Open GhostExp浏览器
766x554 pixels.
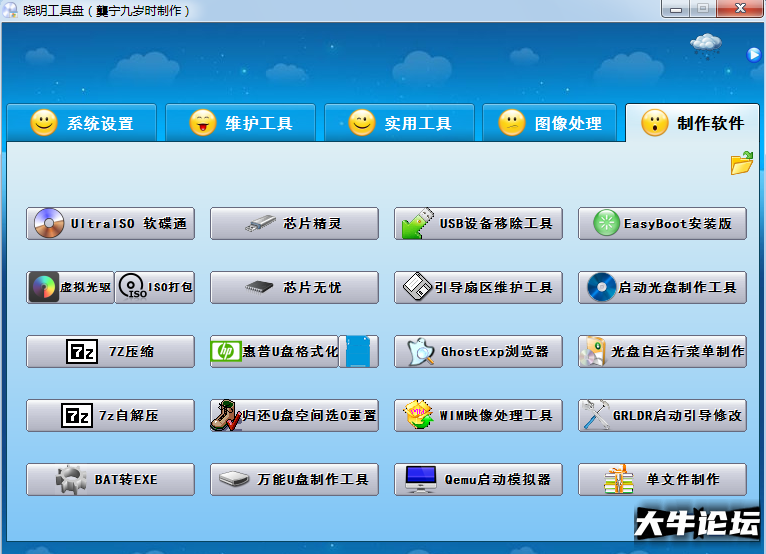[x=478, y=351]
